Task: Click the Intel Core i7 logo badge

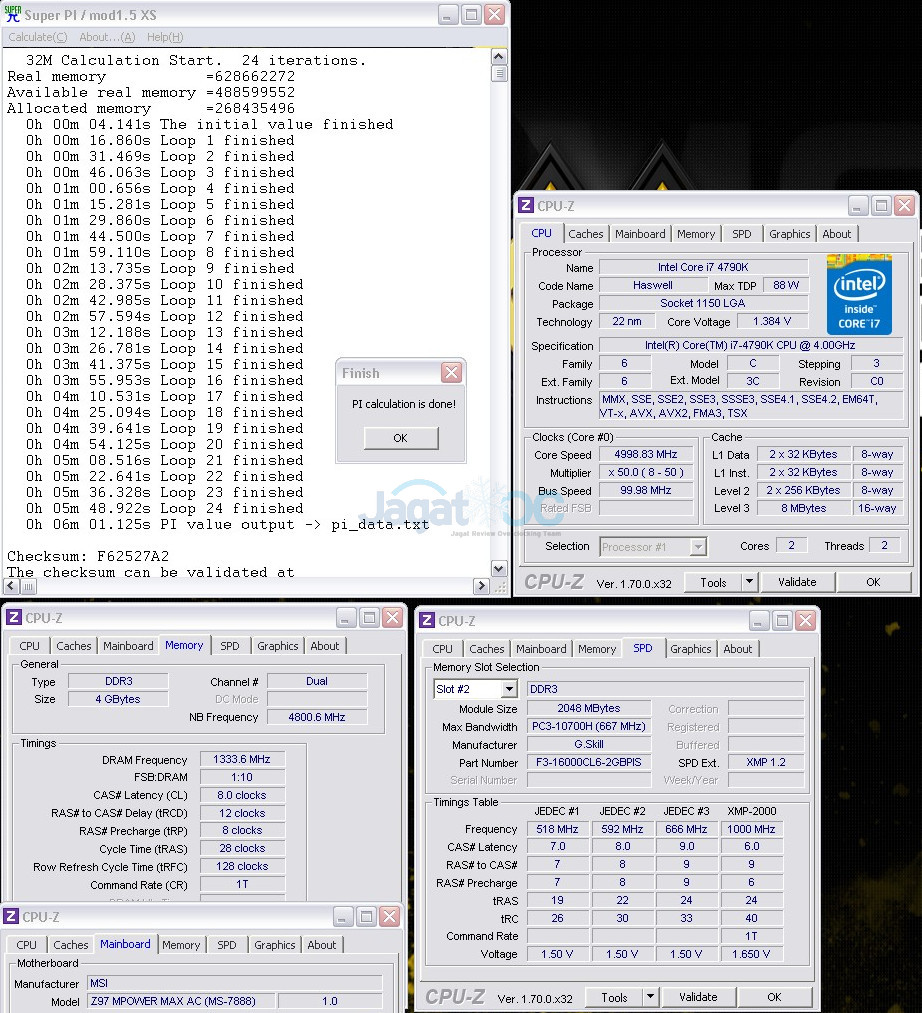Action: pyautogui.click(x=859, y=294)
